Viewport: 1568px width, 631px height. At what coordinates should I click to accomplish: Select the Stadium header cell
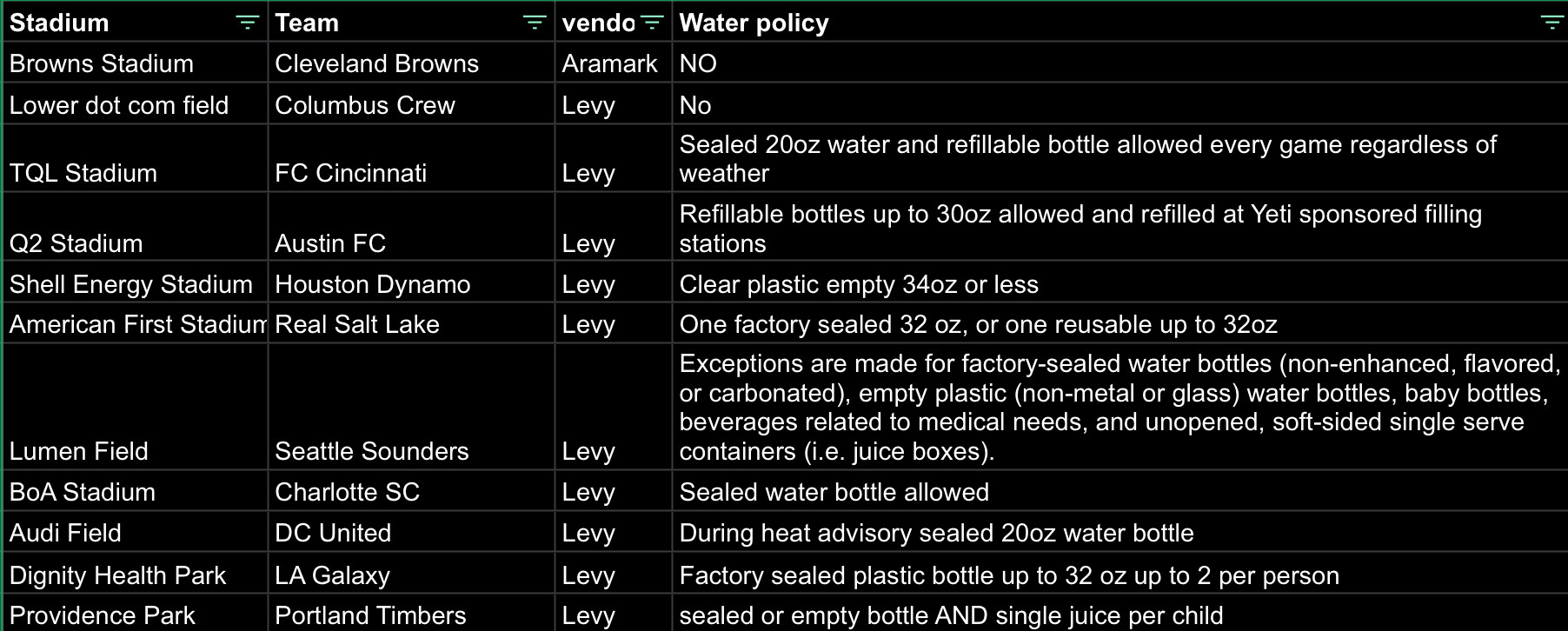click(x=136, y=22)
